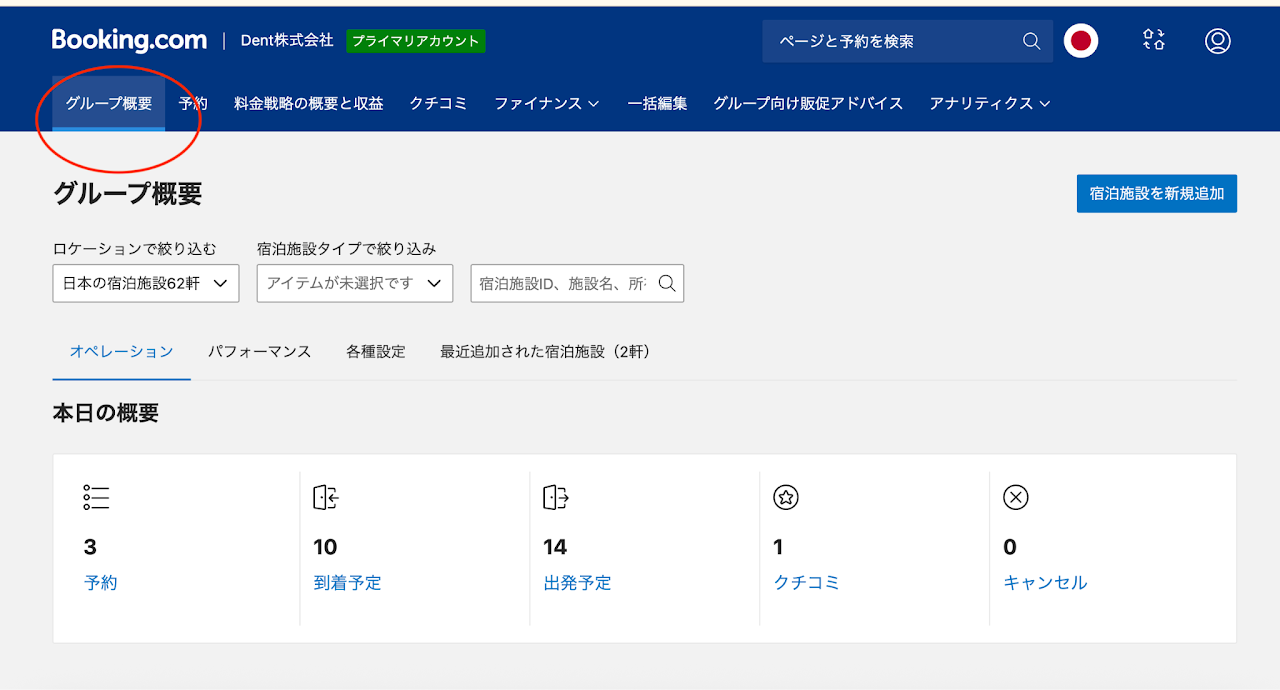This screenshot has width=1280, height=690.
Task: Open the 日本の宿泊施設62軒 location filter
Action: click(146, 283)
